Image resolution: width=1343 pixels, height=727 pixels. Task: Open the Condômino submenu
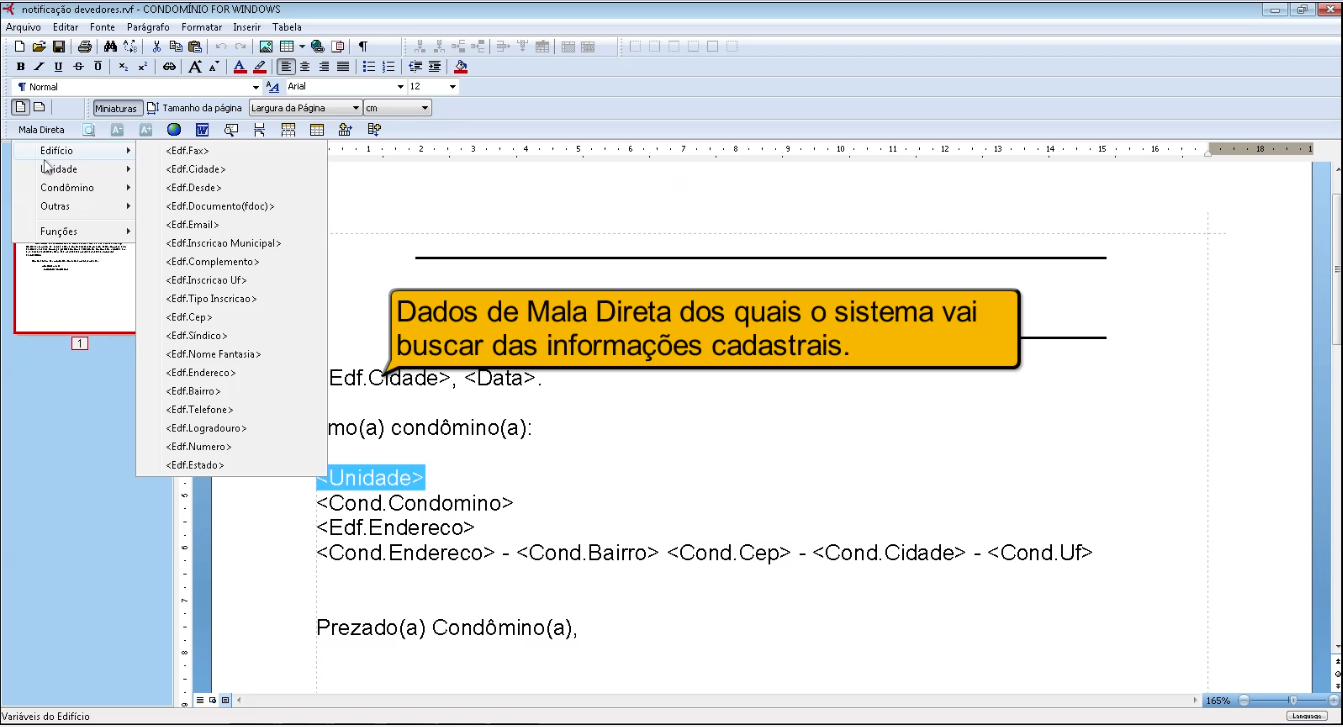pos(67,188)
